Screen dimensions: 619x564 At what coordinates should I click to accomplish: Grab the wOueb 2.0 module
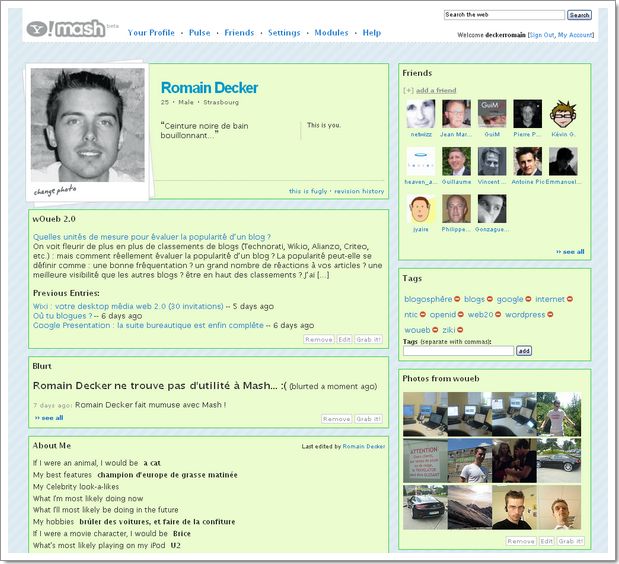tap(368, 339)
